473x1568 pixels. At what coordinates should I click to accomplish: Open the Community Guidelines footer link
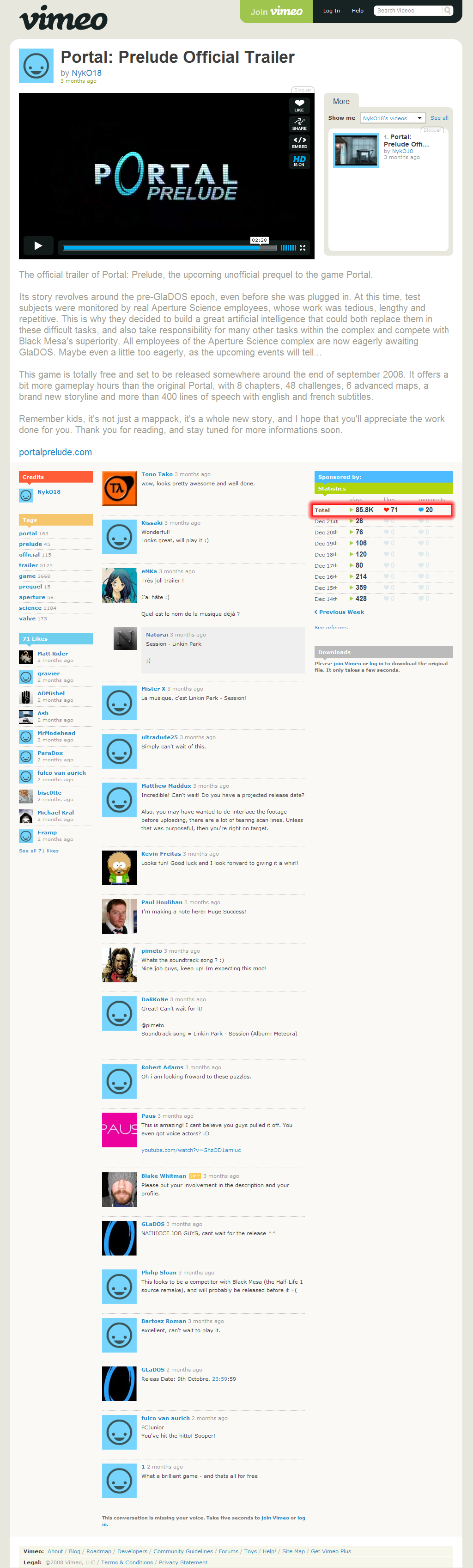pyautogui.click(x=183, y=1551)
